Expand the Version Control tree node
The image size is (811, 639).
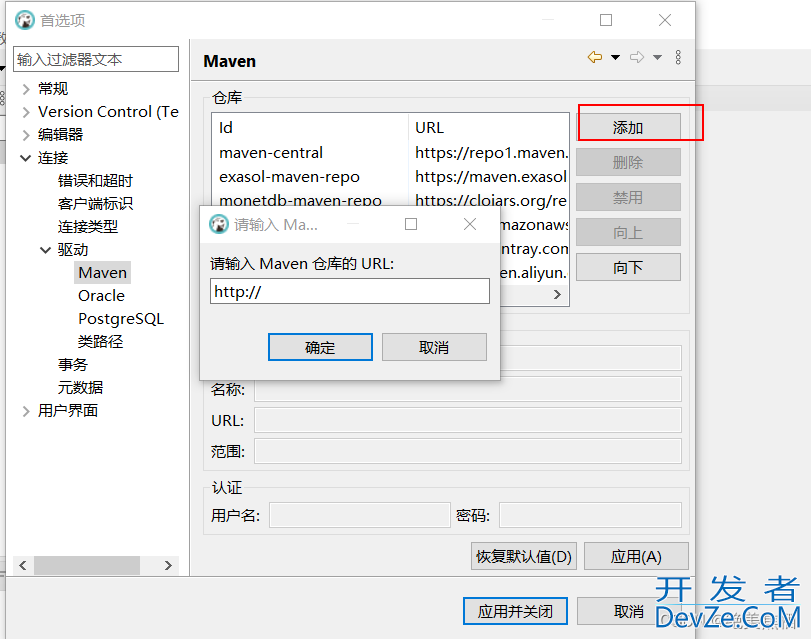pyautogui.click(x=26, y=112)
